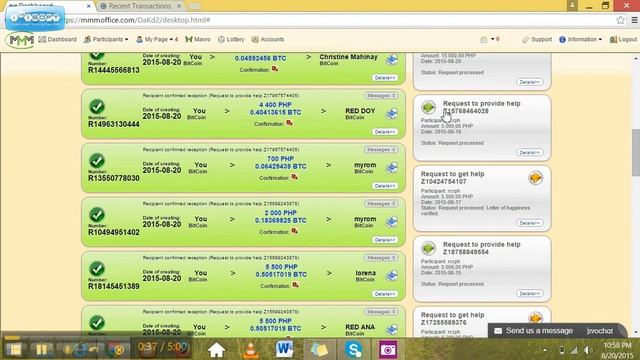This screenshot has height=360, width=640.
Task: Expand the My Page dropdown
Action: [x=157, y=40]
